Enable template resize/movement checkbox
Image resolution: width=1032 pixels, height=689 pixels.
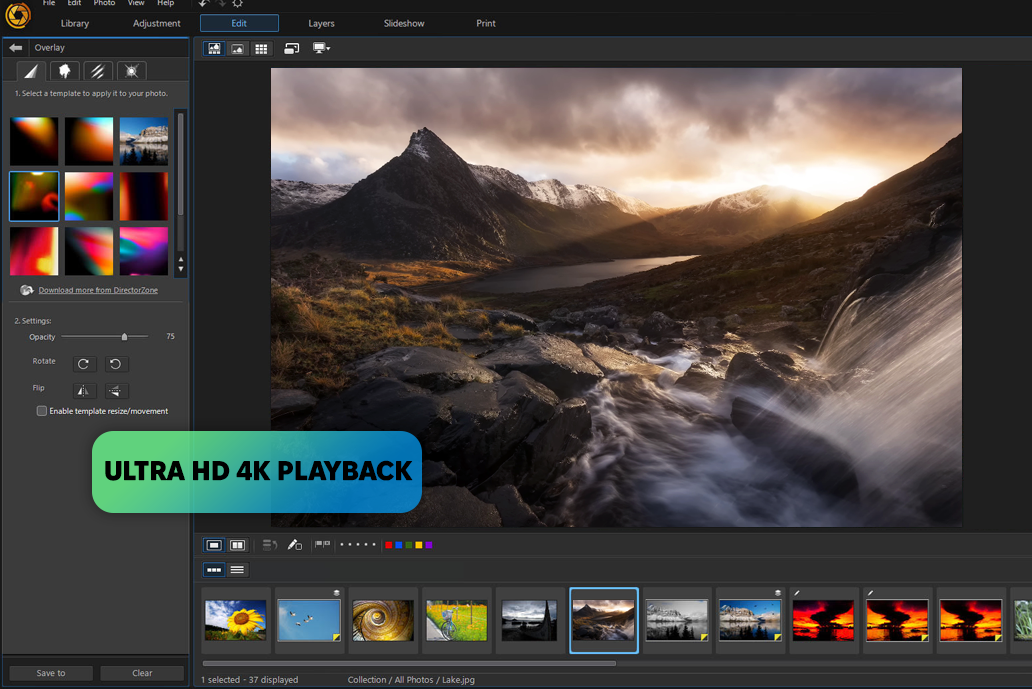click(x=41, y=411)
